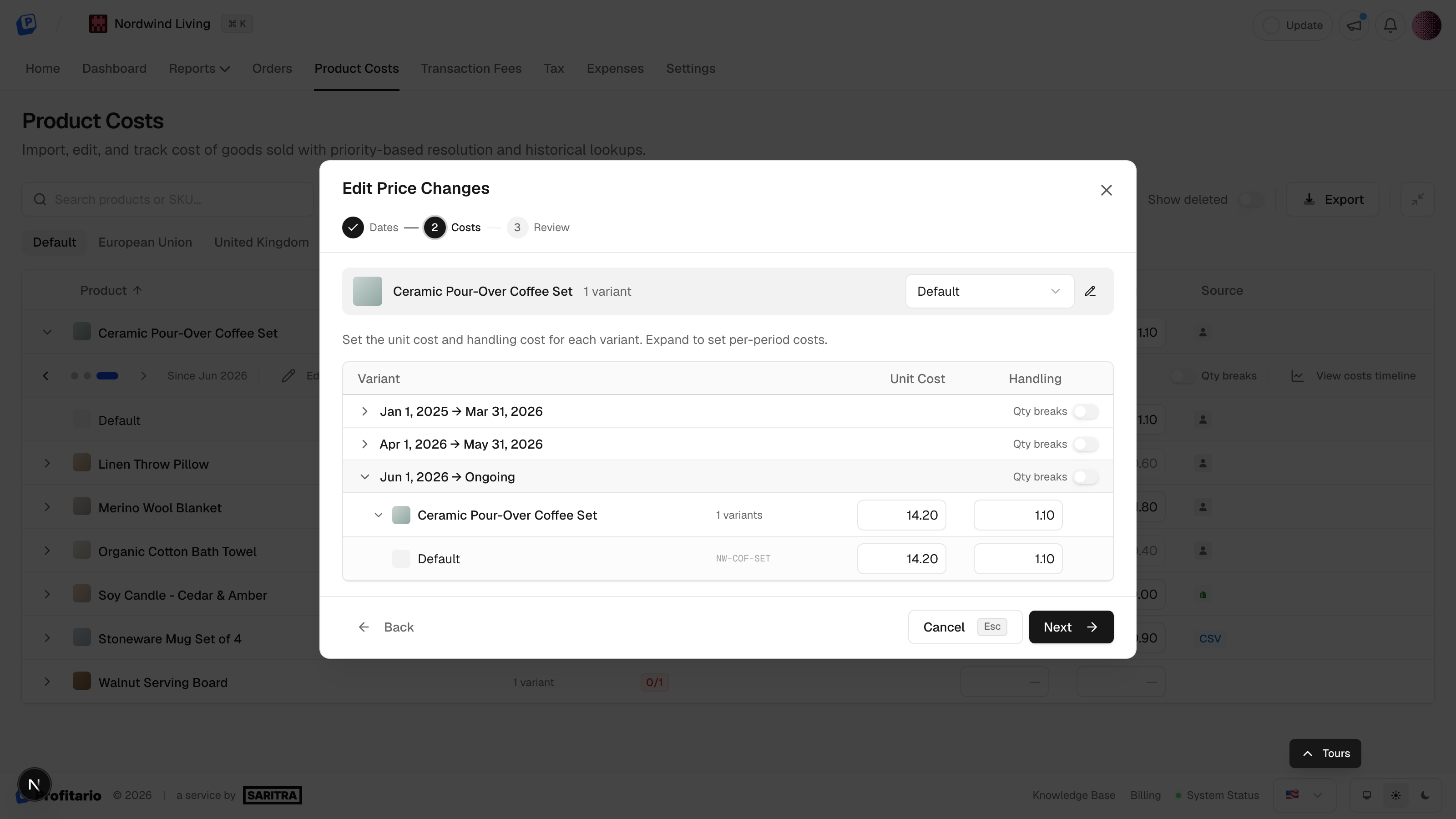Open the notifications bell
Image resolution: width=1456 pixels, height=819 pixels.
click(1390, 25)
